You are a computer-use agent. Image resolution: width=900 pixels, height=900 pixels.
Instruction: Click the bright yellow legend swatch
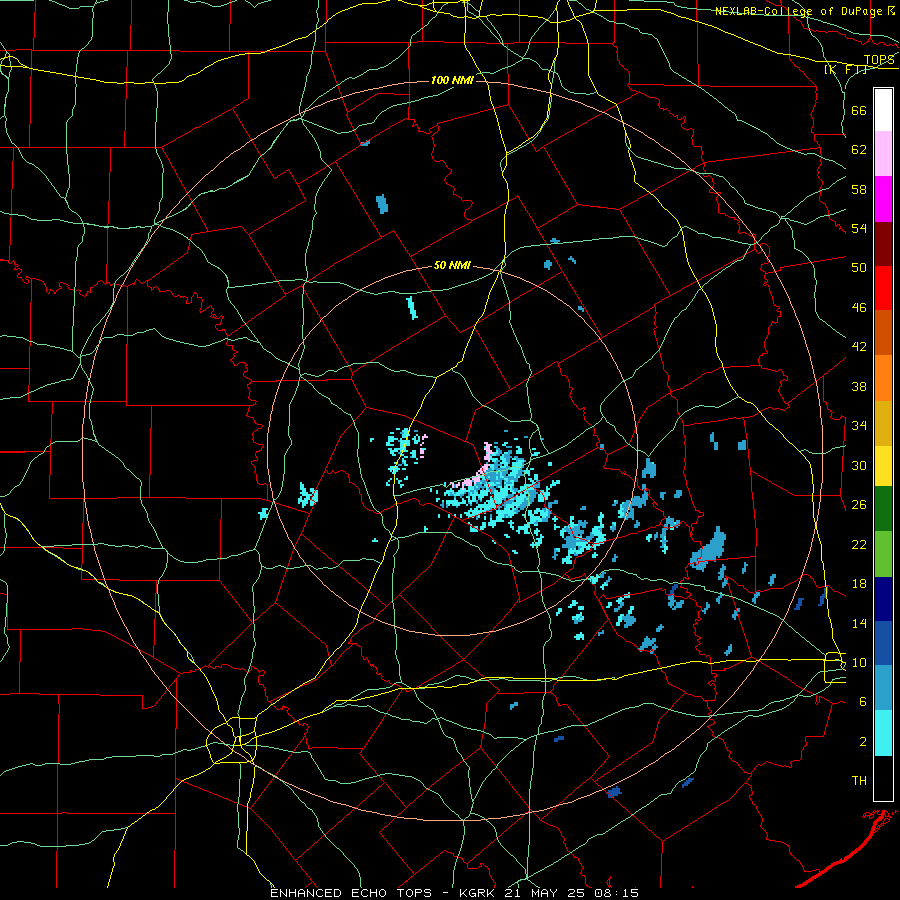pos(883,466)
